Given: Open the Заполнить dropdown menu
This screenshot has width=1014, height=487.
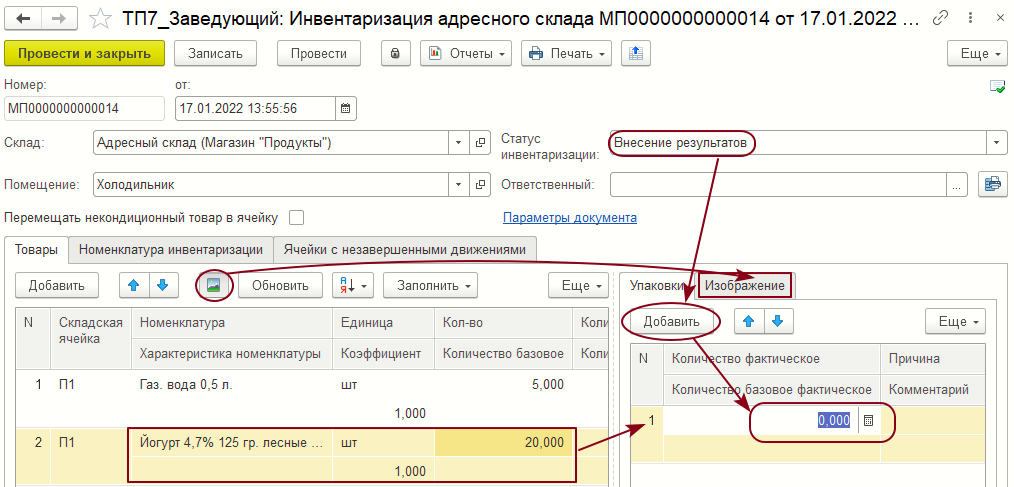Looking at the screenshot, I should pyautogui.click(x=429, y=286).
